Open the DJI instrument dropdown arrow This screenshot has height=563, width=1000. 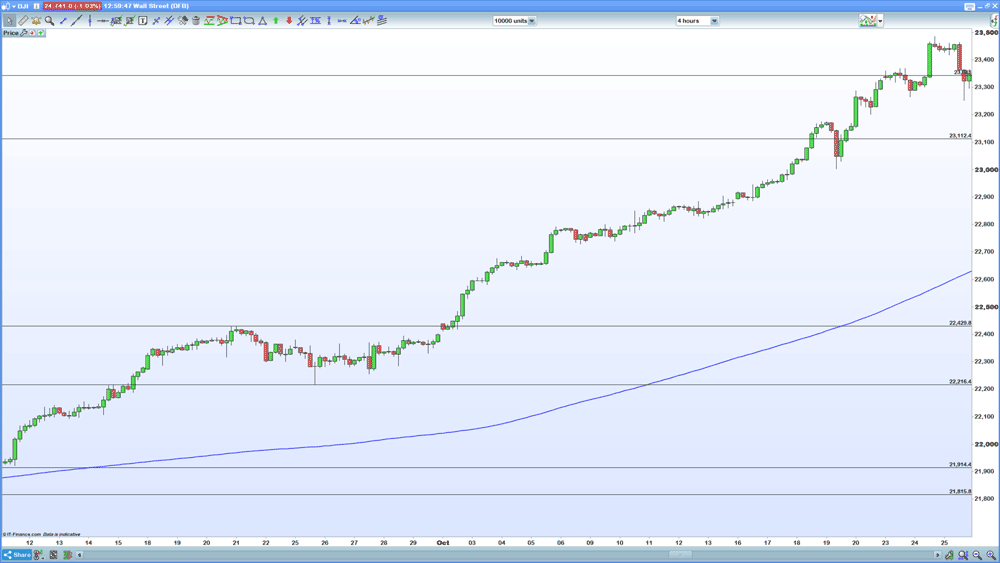[13, 6]
